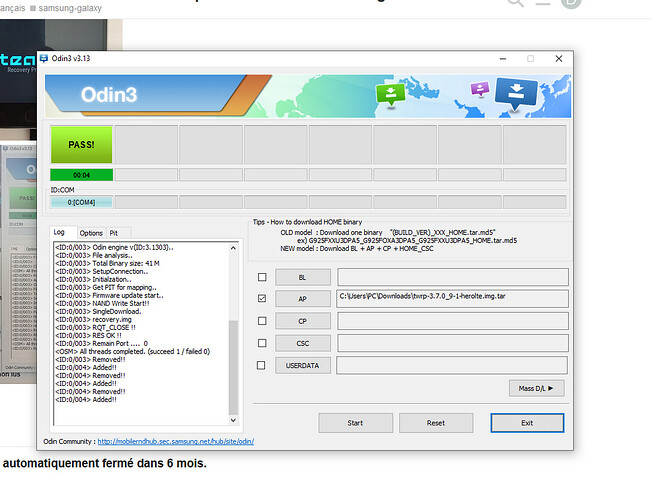Viewport: 652px width, 500px height.
Task: Open the Mass D/L expander button
Action: point(536,388)
